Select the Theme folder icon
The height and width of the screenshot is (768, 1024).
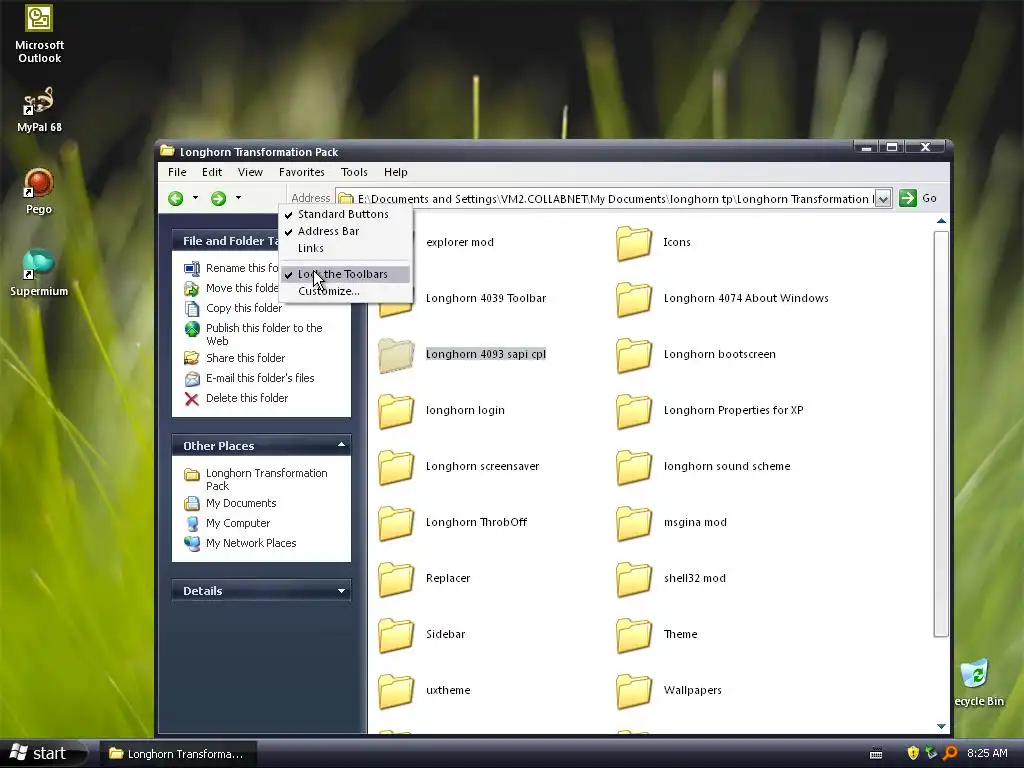pos(633,635)
